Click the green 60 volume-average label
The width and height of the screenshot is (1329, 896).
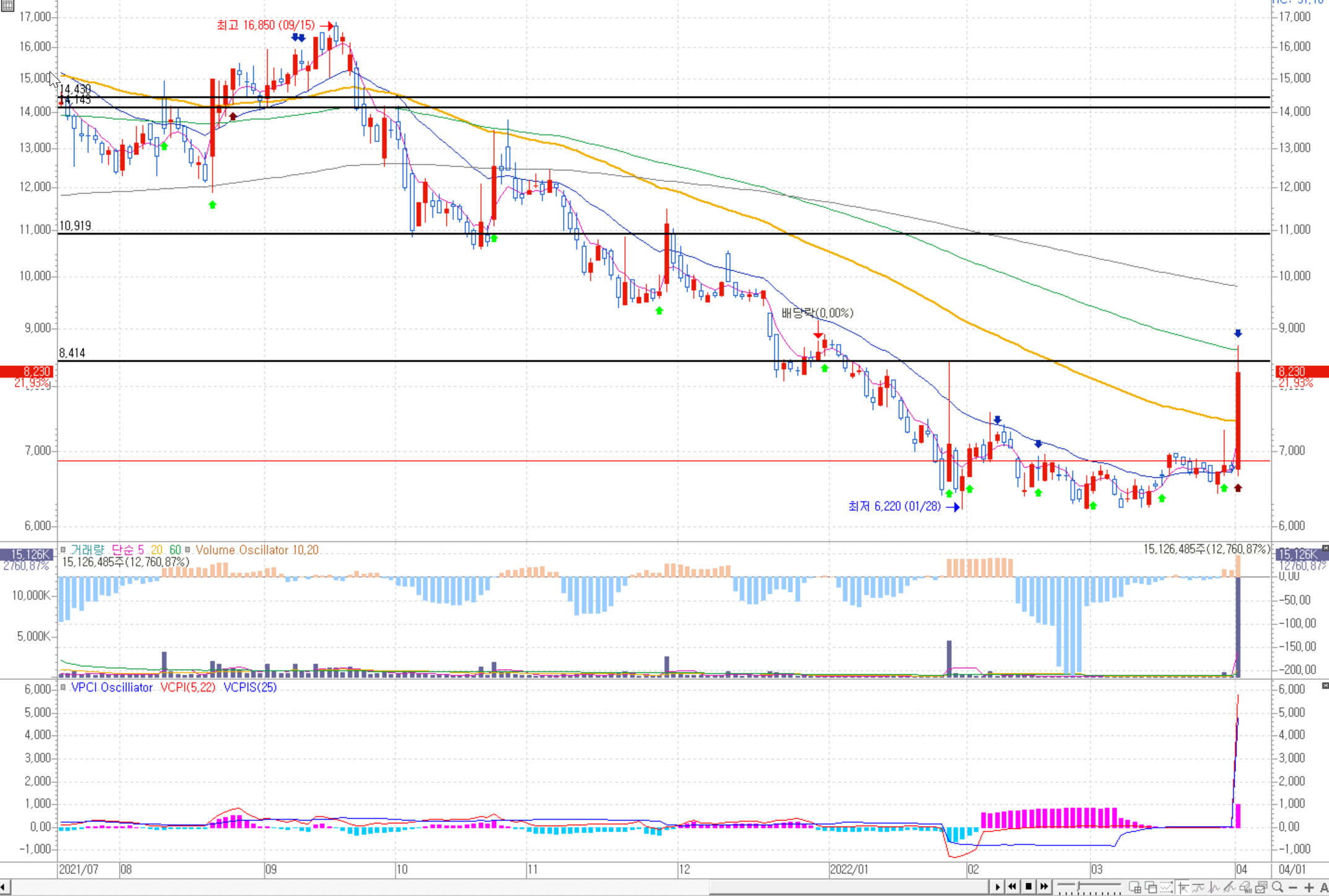point(175,550)
